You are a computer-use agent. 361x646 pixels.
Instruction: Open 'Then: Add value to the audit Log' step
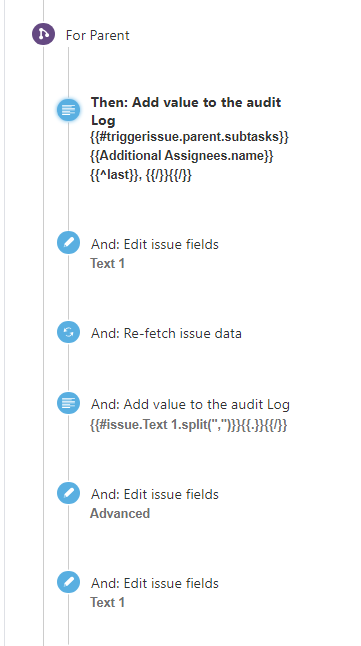click(x=186, y=111)
